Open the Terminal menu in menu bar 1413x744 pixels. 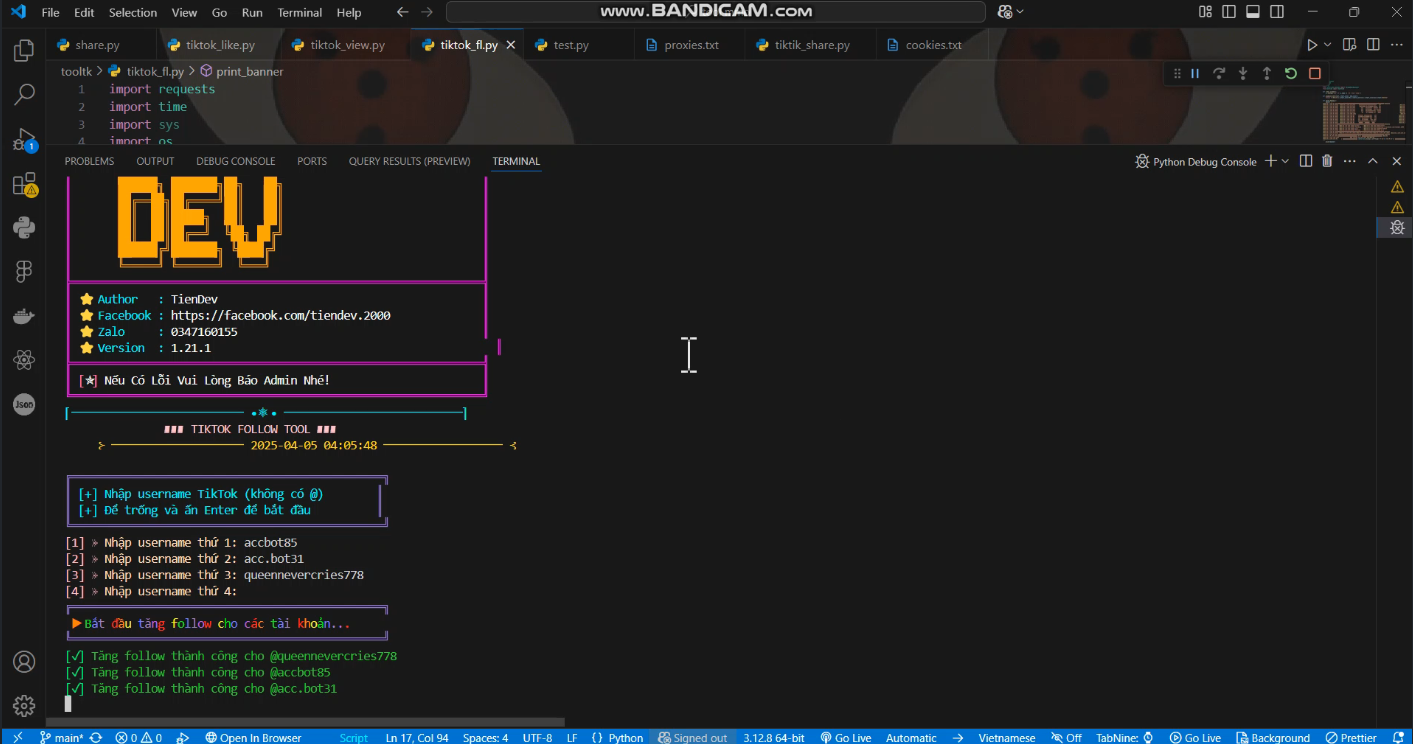coord(299,13)
